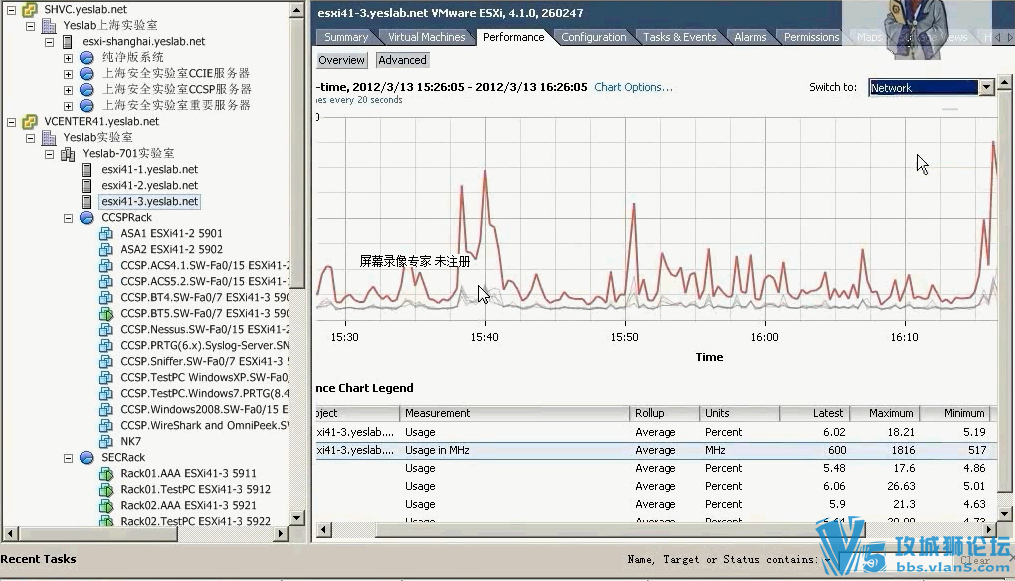Switch to the Tasks & Events tab
Viewport: 1015px width, 581px height.
[679, 37]
